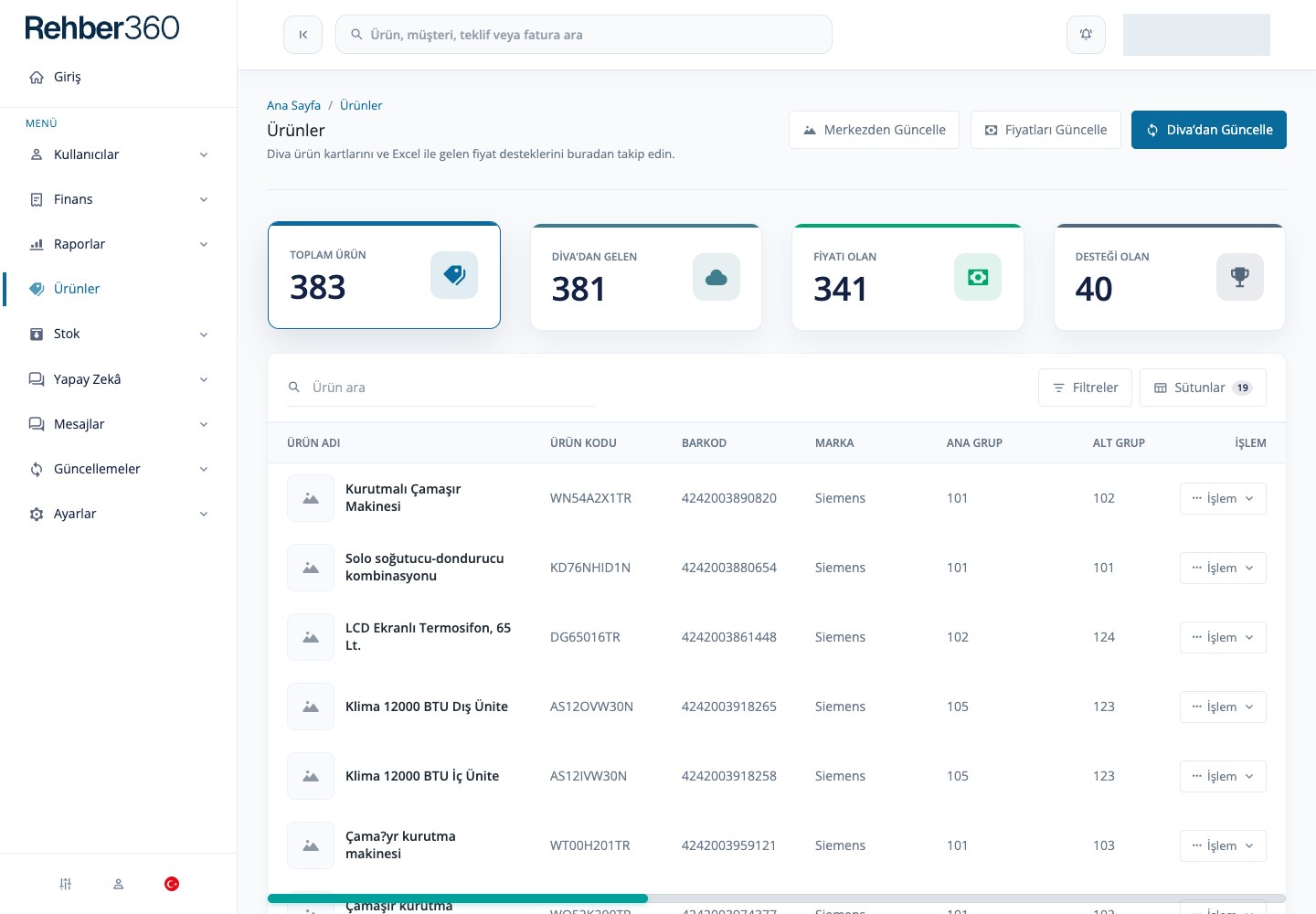Click image placeholder for Solo soğutucu-dondurucu

point(311,568)
